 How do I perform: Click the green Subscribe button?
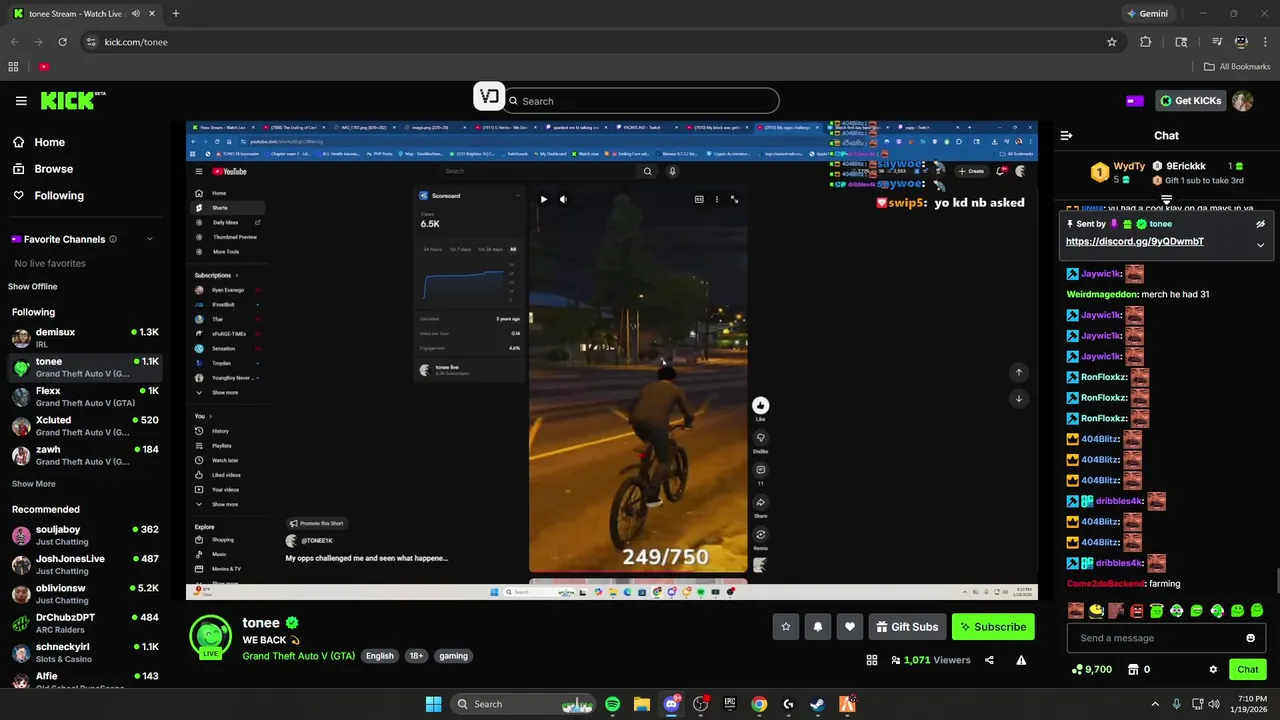(x=993, y=627)
